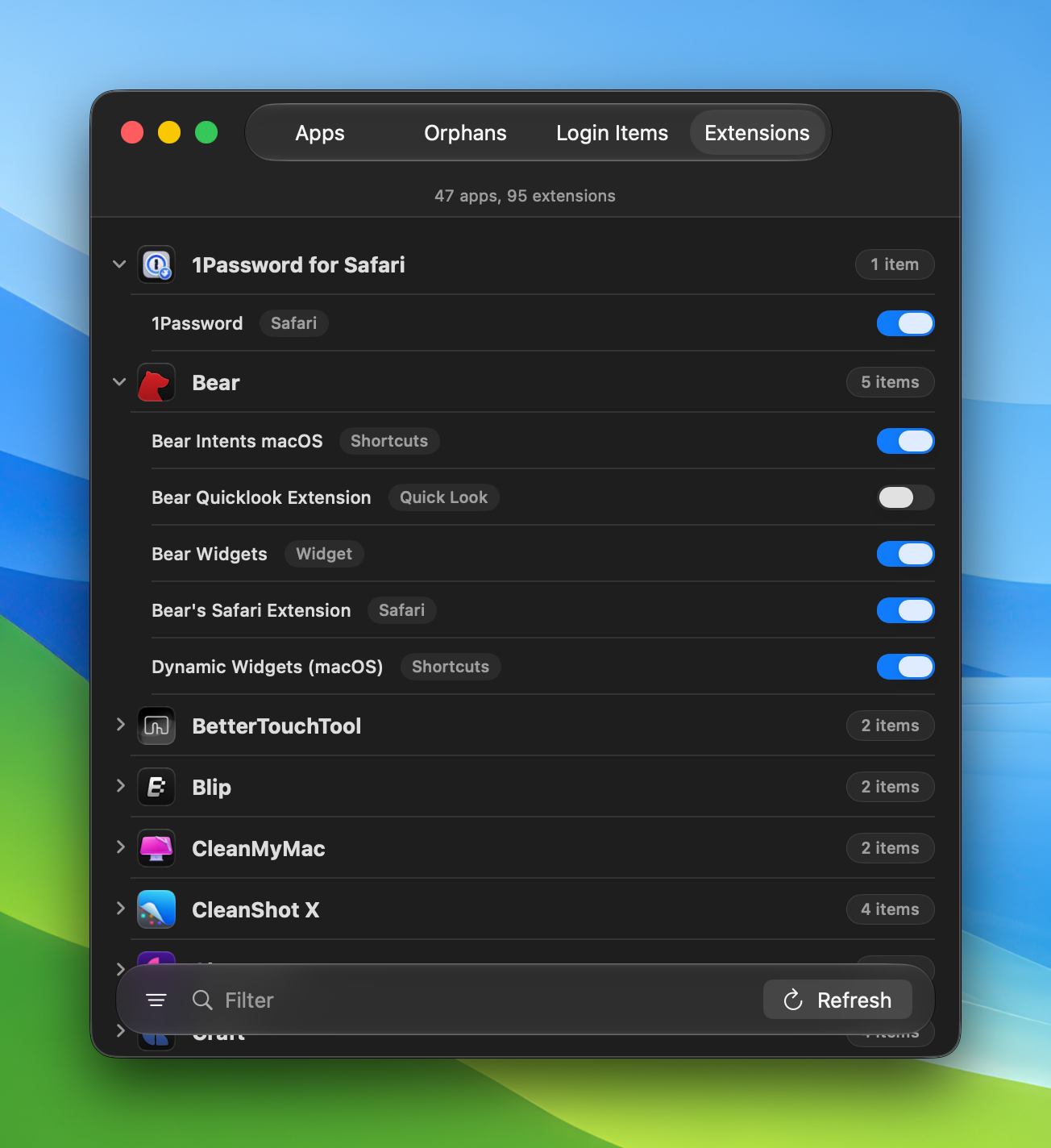Click the Safari tag beside 1Password

[x=294, y=323]
